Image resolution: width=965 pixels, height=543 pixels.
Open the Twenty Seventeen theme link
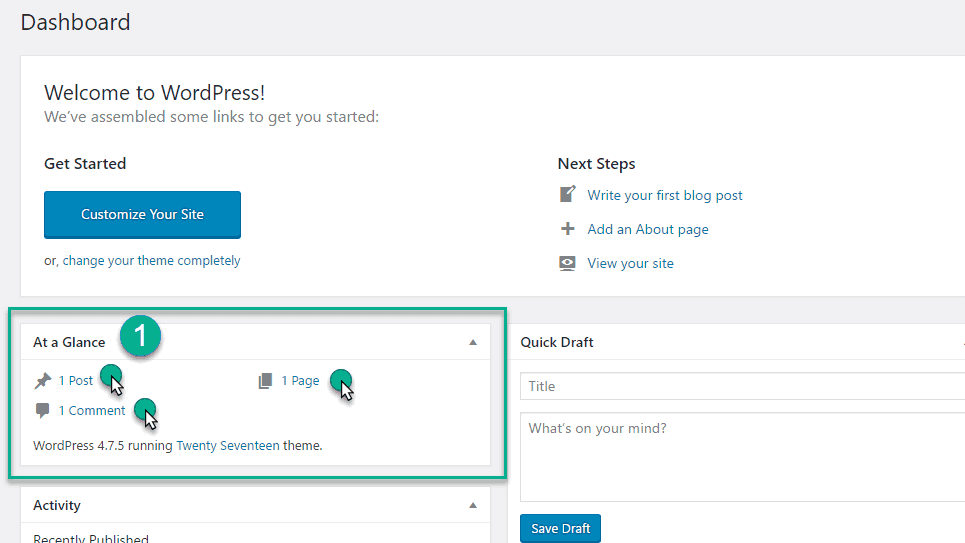point(228,445)
